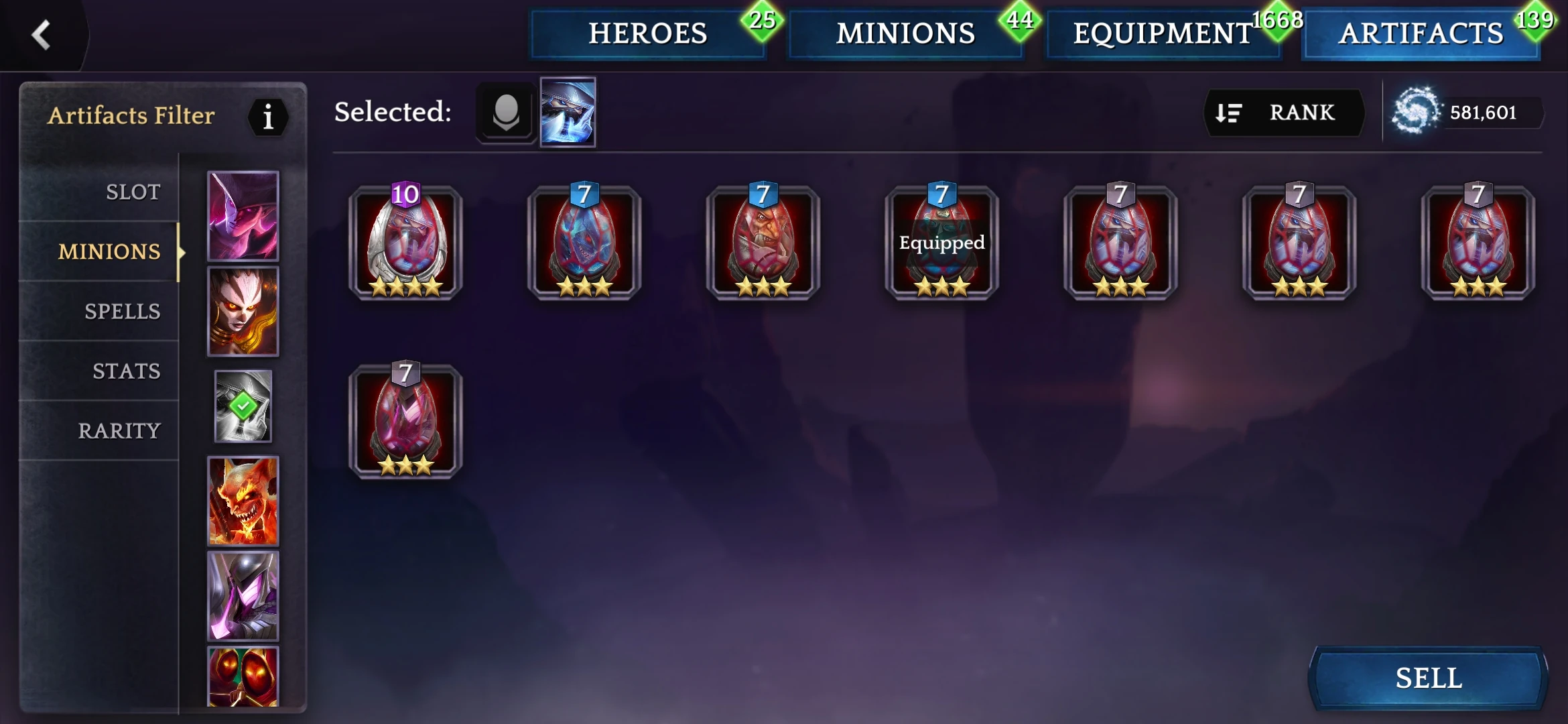Toggle the purple hooded minion filter

point(243,216)
